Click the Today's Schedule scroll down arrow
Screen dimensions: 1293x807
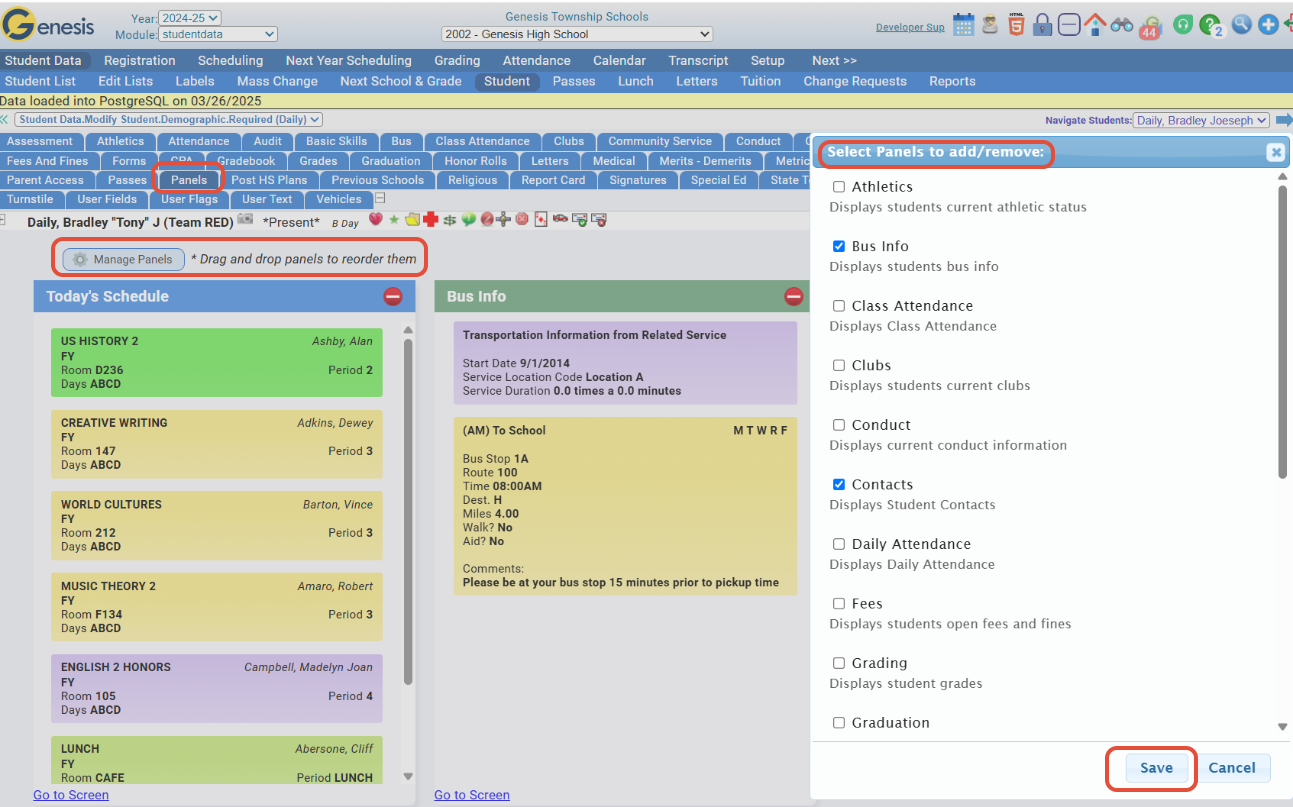[x=408, y=776]
